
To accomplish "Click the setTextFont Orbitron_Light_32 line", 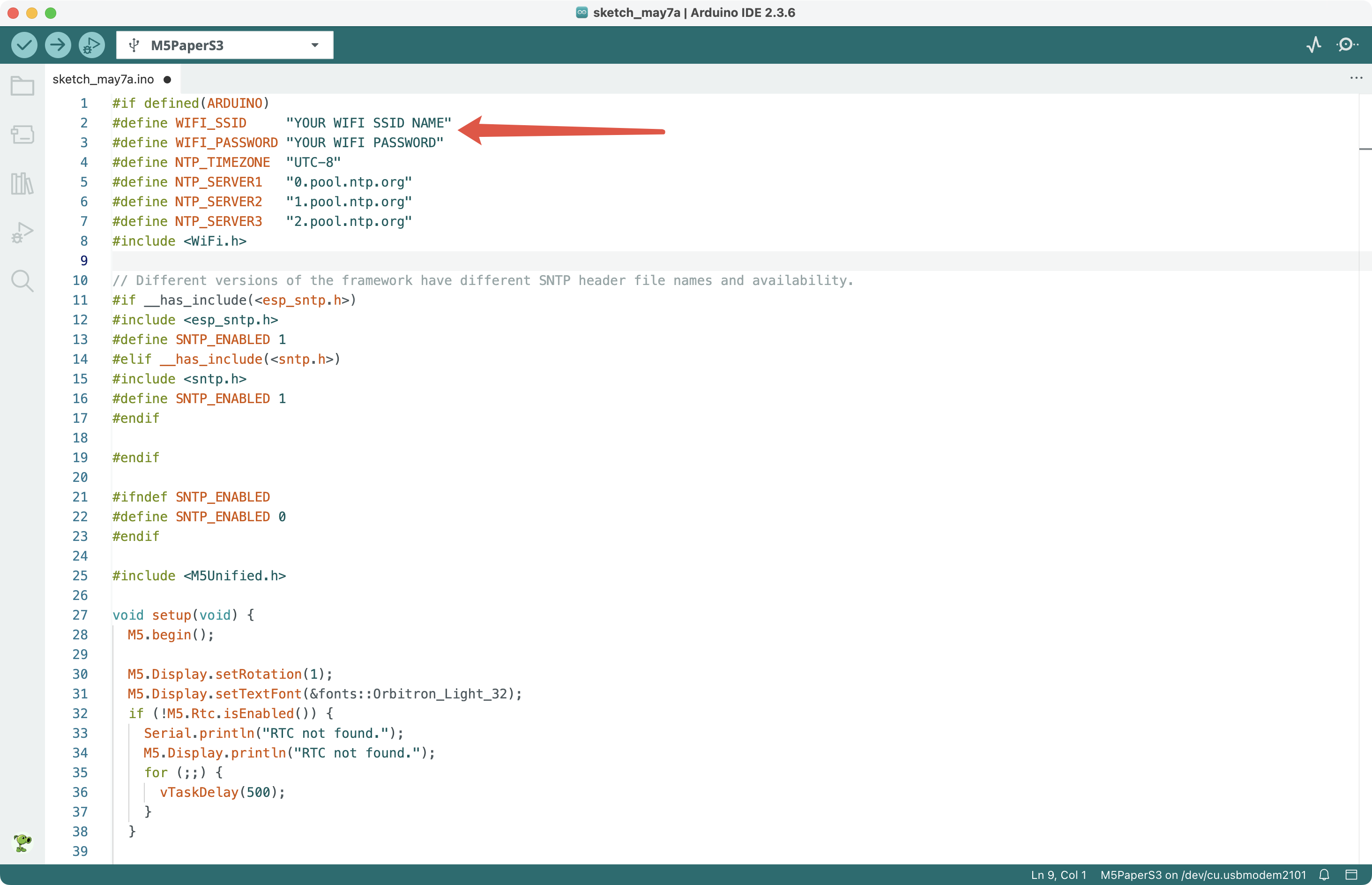I will coord(325,694).
